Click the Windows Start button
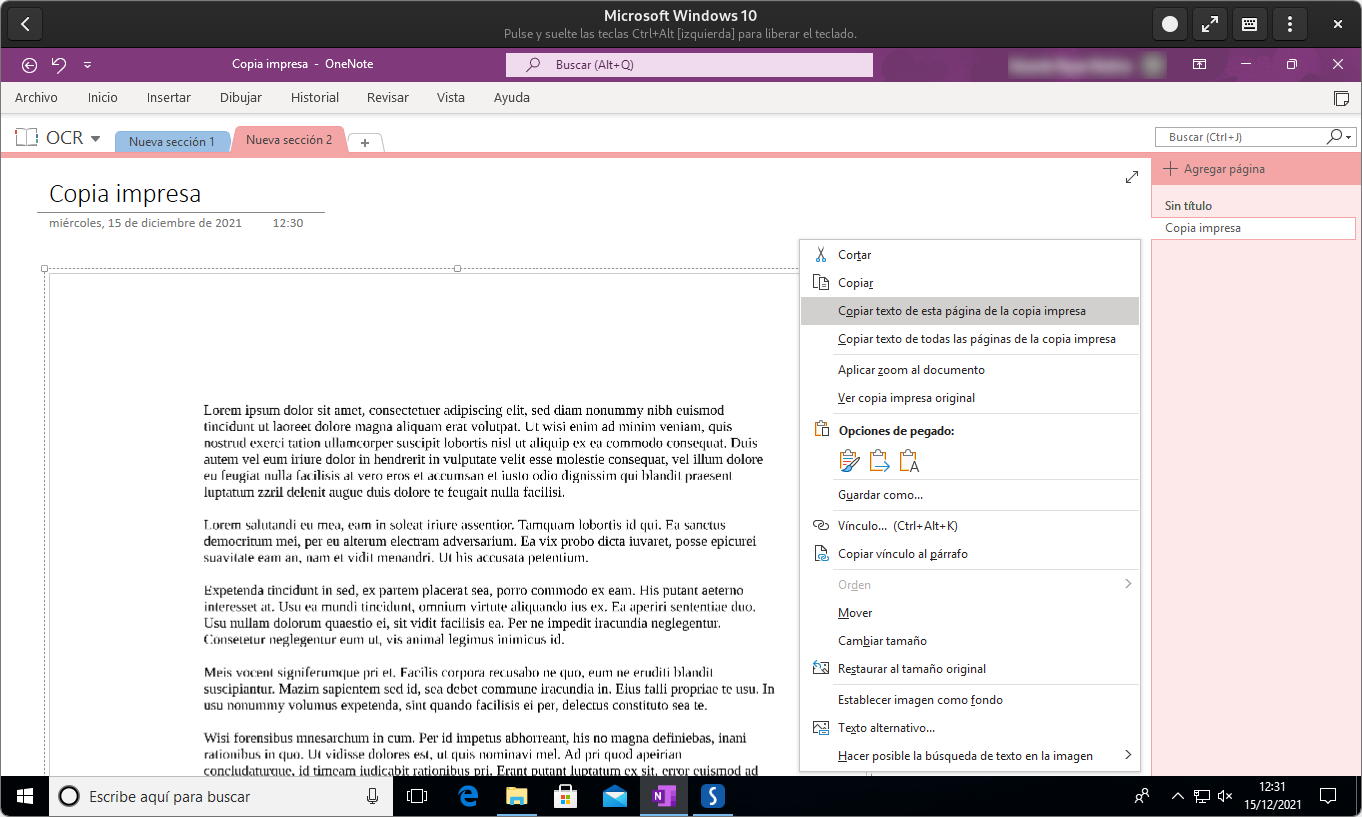 click(x=24, y=797)
